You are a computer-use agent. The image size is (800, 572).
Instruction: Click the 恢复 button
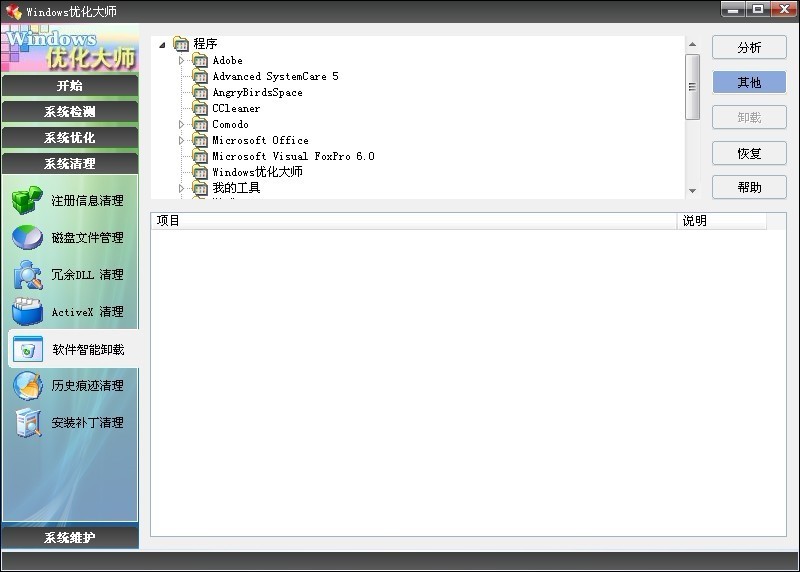749,153
